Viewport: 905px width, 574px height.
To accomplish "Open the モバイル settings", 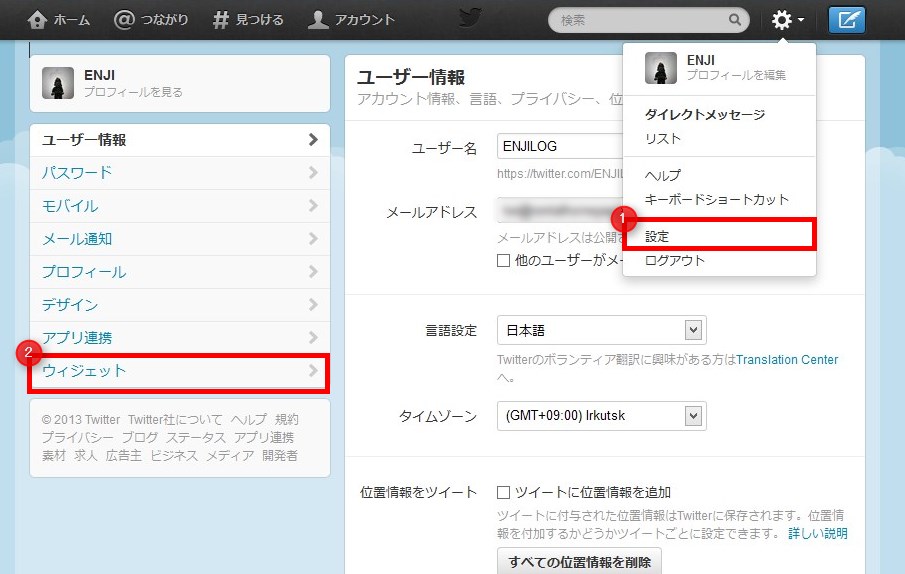I will coord(179,206).
